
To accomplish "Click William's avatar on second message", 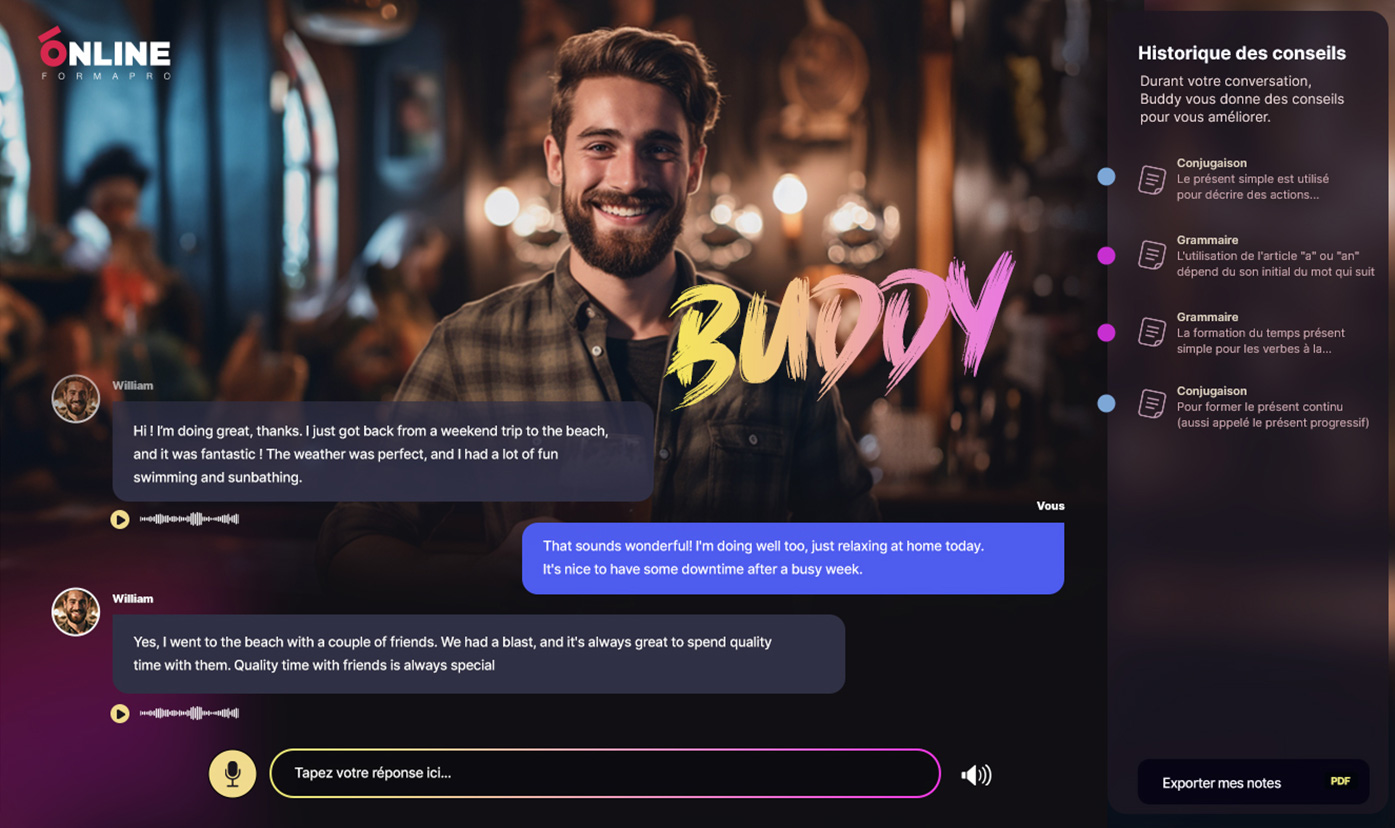I will pyautogui.click(x=76, y=612).
